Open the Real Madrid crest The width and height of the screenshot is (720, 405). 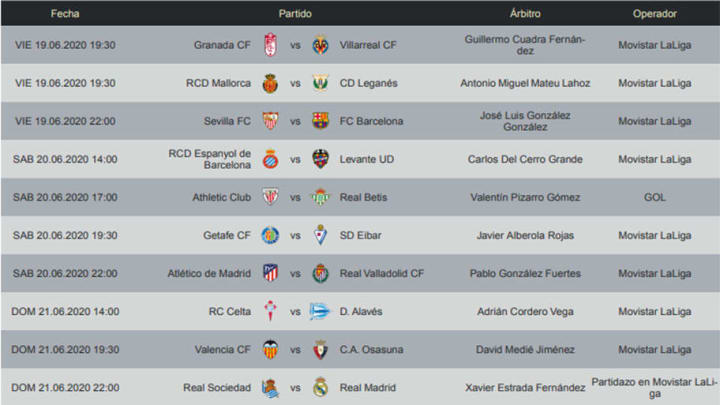pos(321,387)
